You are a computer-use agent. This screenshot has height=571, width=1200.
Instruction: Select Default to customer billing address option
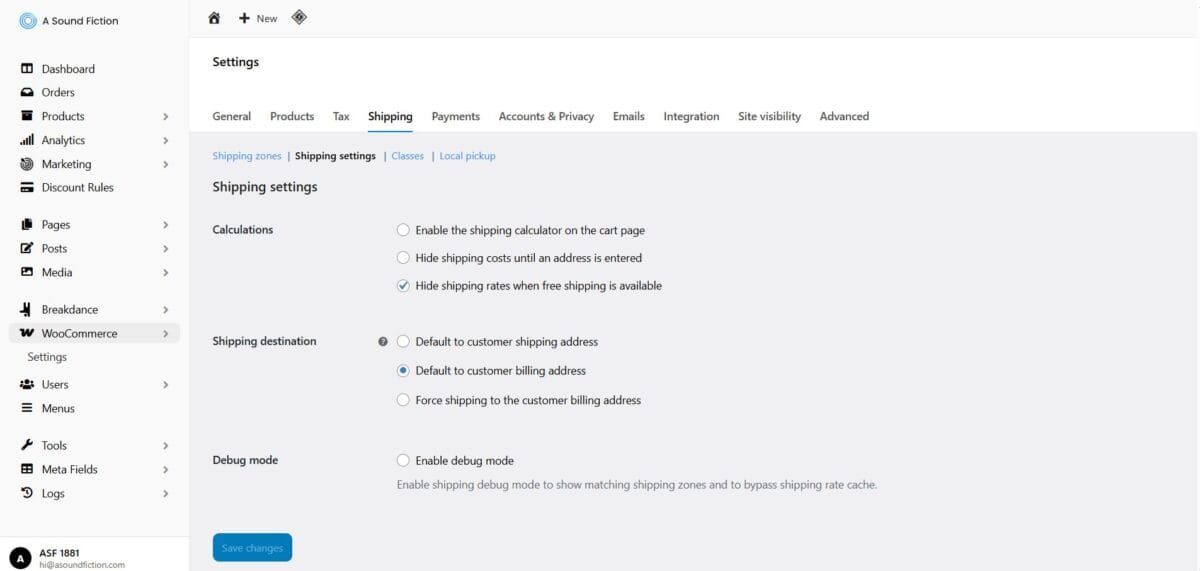click(403, 371)
